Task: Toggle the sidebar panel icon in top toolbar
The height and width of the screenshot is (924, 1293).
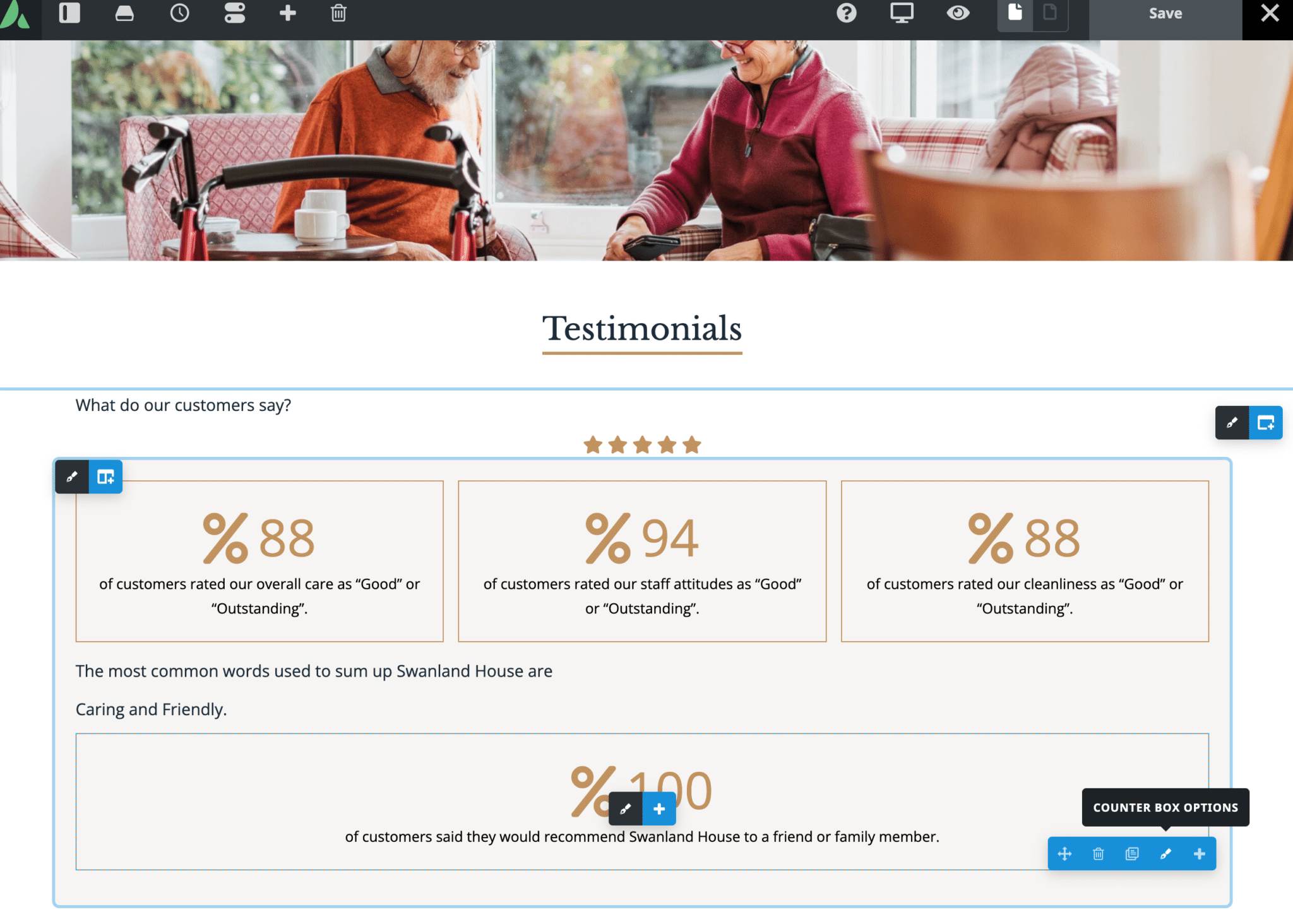Action: (x=69, y=13)
